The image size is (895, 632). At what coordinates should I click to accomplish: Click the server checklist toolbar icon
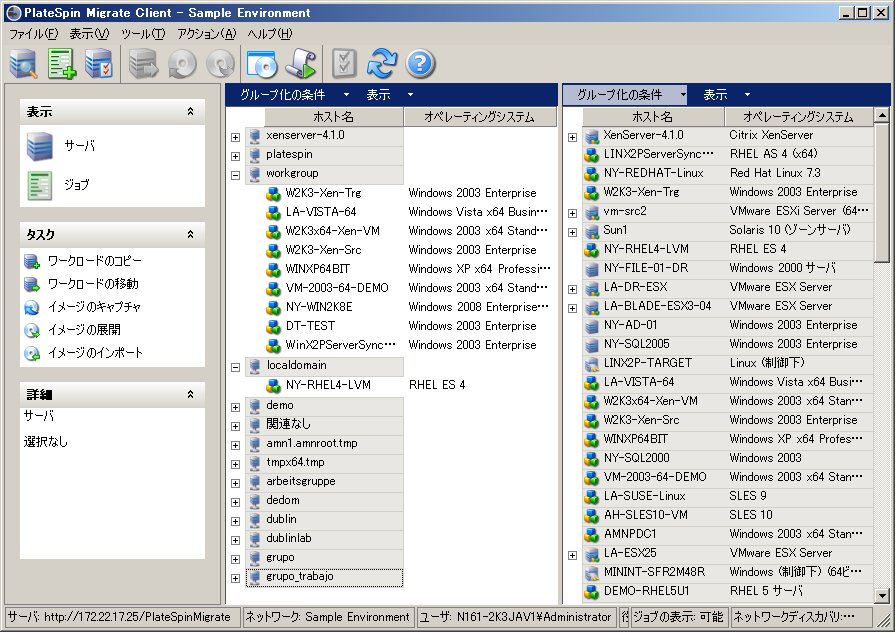(x=99, y=64)
